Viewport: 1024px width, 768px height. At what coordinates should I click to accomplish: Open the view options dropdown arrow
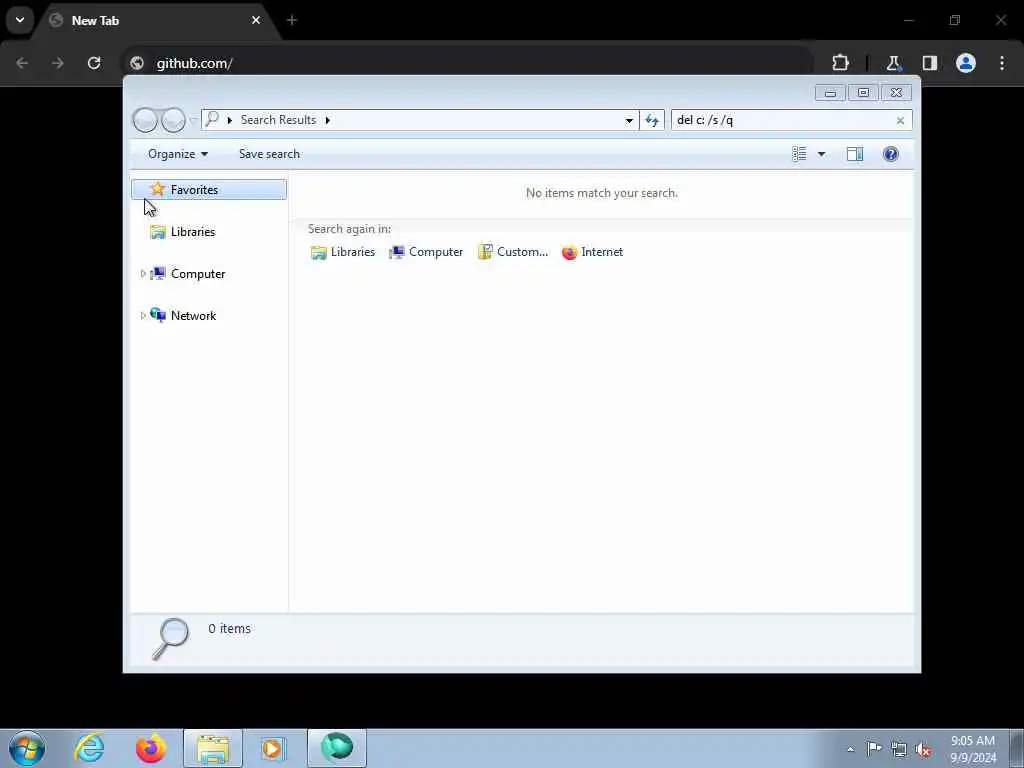pos(821,154)
